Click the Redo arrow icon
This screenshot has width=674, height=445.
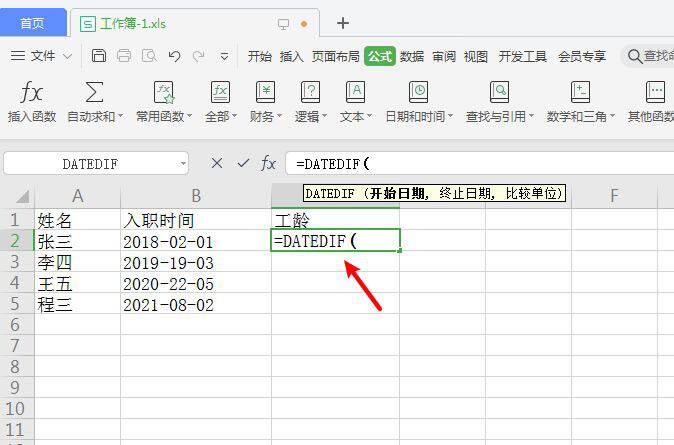click(x=199, y=56)
